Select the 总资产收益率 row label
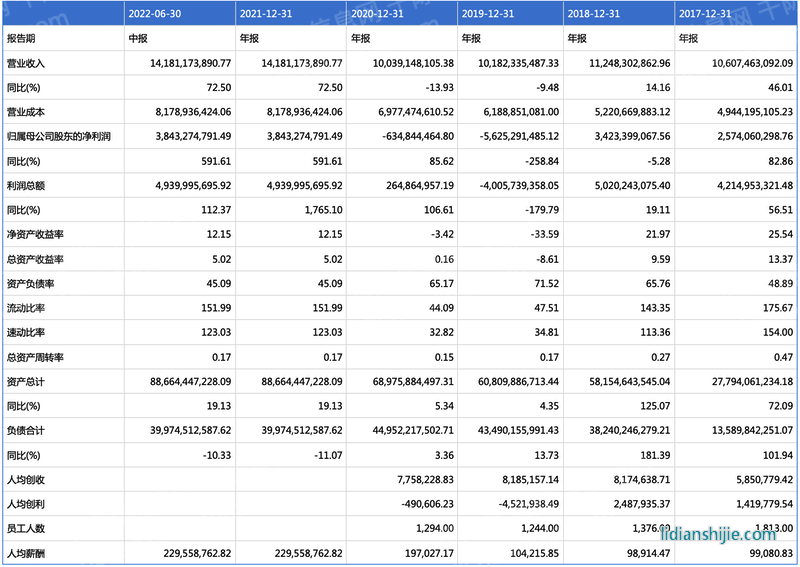The height and width of the screenshot is (567, 800). click(x=35, y=259)
